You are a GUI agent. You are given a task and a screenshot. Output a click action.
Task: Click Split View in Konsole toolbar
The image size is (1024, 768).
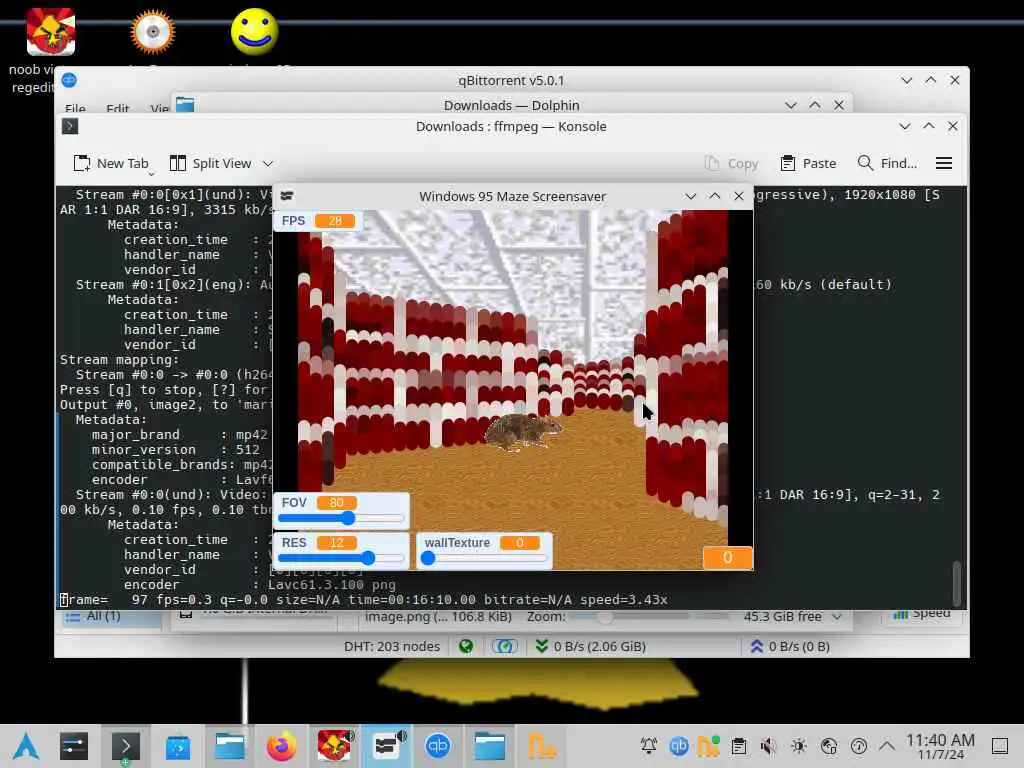point(210,163)
